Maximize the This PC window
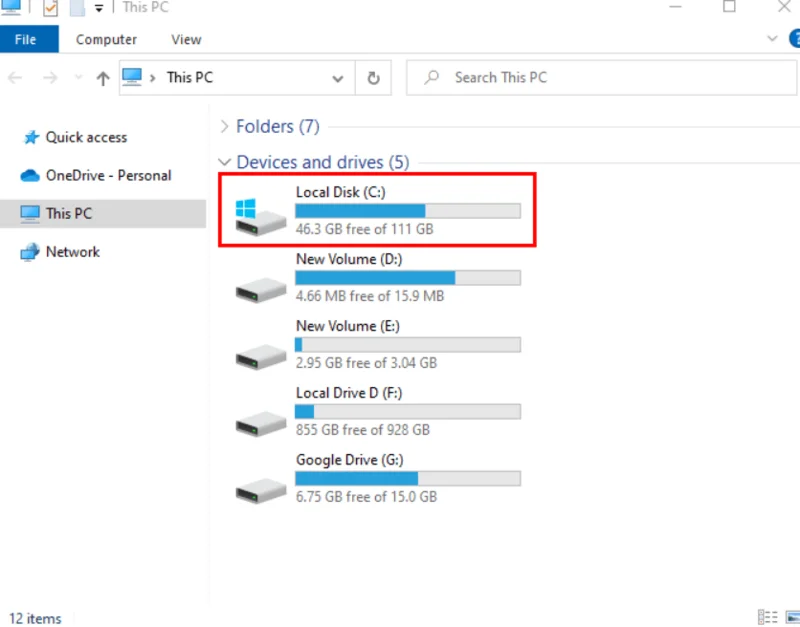This screenshot has width=800, height=627. [729, 6]
